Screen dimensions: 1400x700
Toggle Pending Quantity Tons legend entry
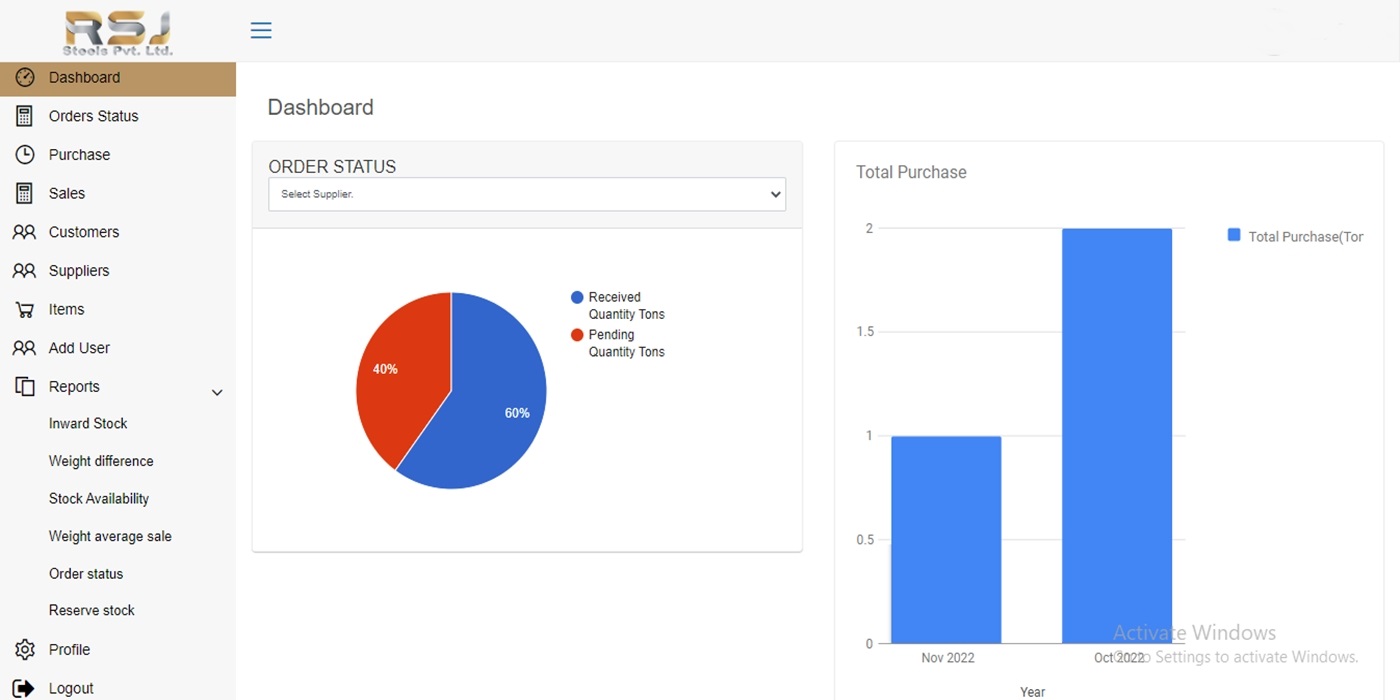click(x=616, y=343)
